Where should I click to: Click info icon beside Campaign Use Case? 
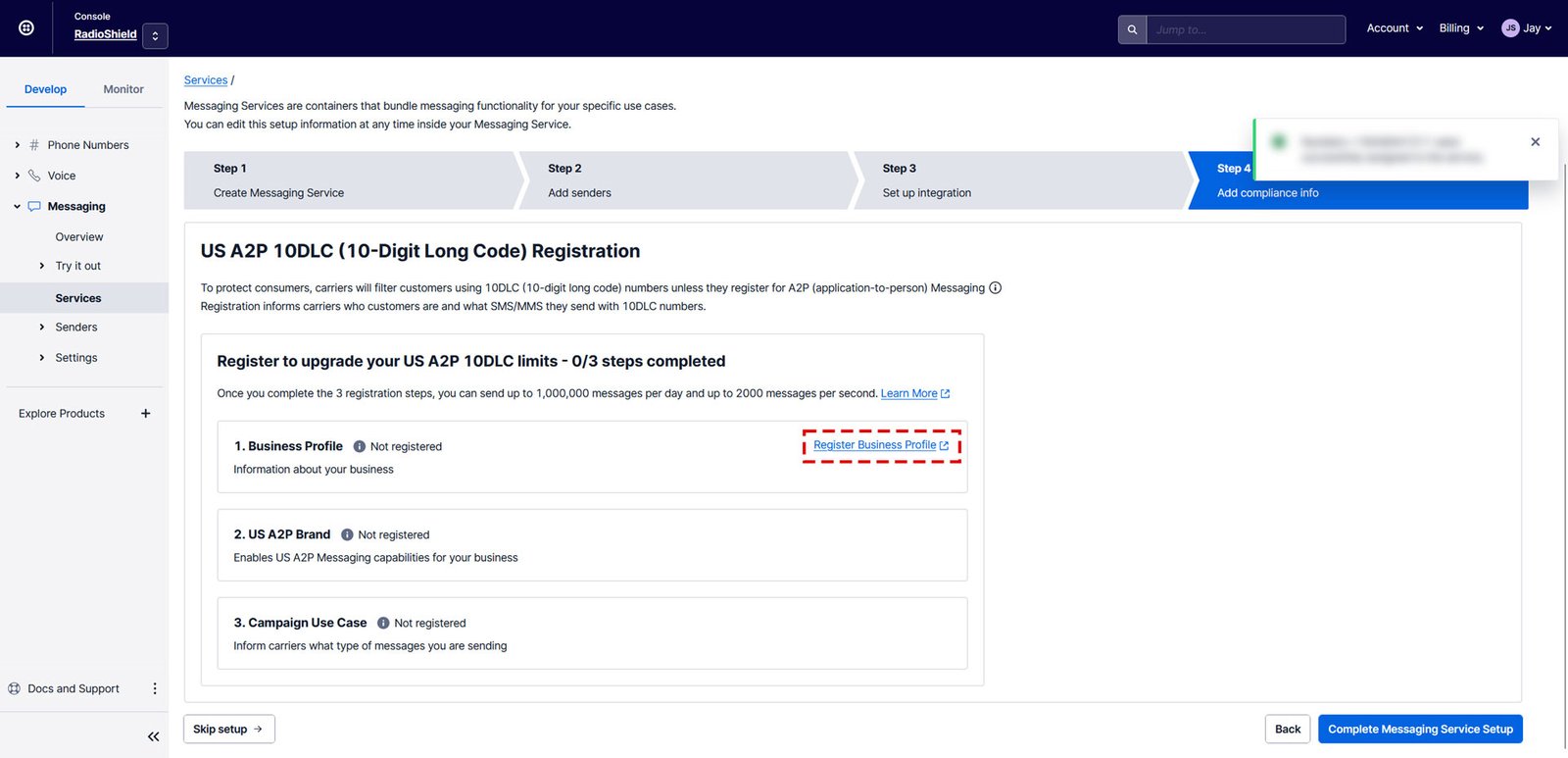383,623
